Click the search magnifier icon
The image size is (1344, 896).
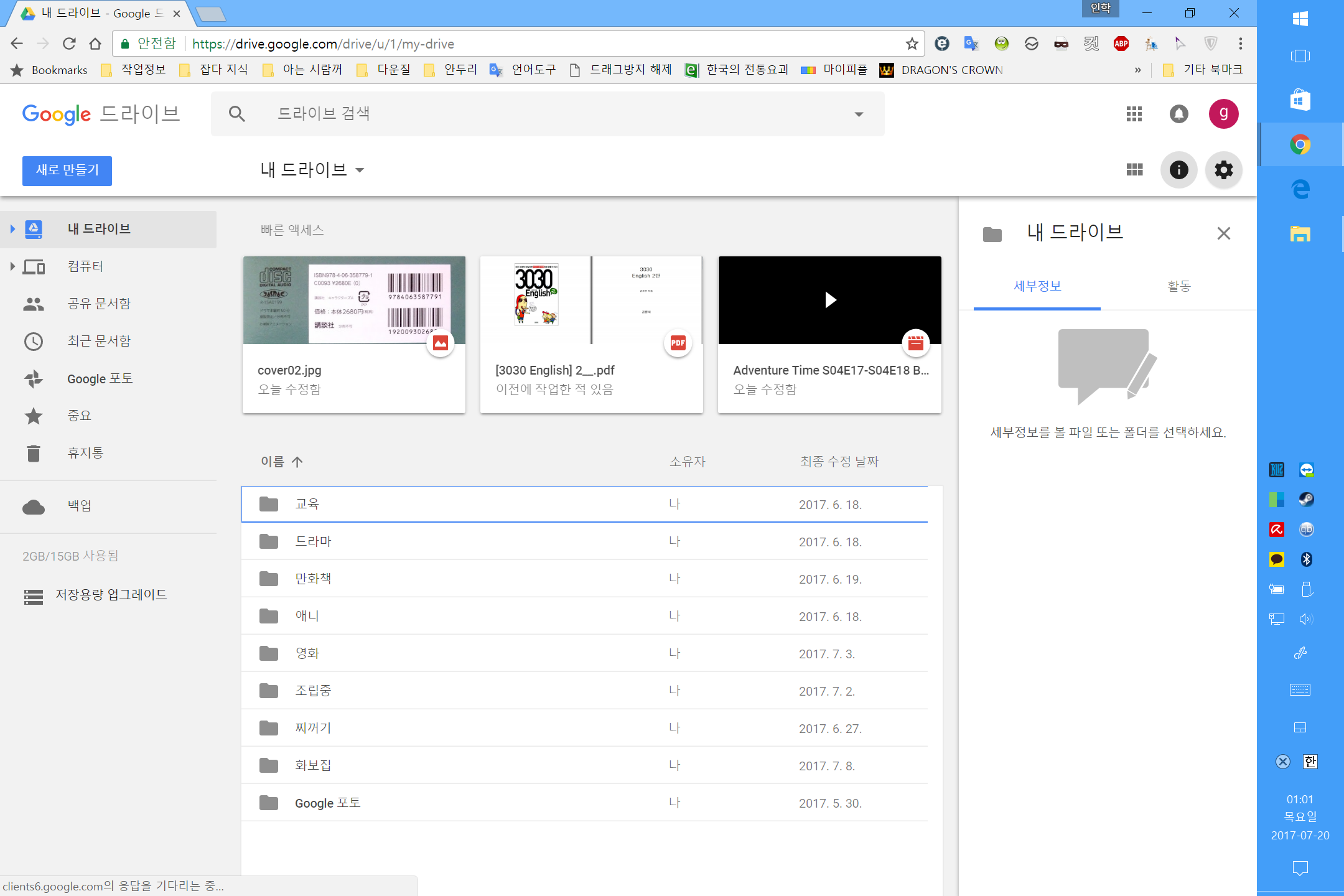pyautogui.click(x=236, y=114)
